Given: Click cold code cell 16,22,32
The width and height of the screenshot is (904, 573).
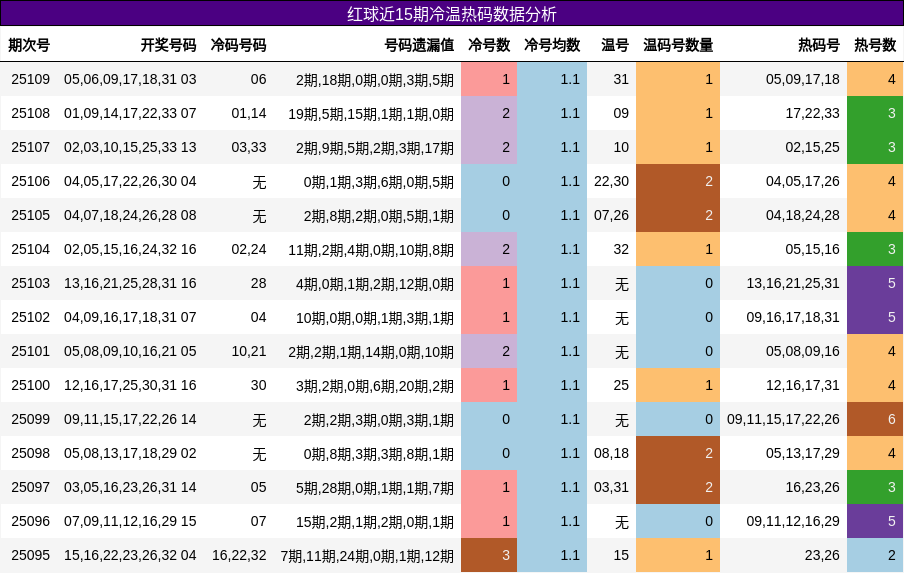Looking at the screenshot, I should coord(239,555).
